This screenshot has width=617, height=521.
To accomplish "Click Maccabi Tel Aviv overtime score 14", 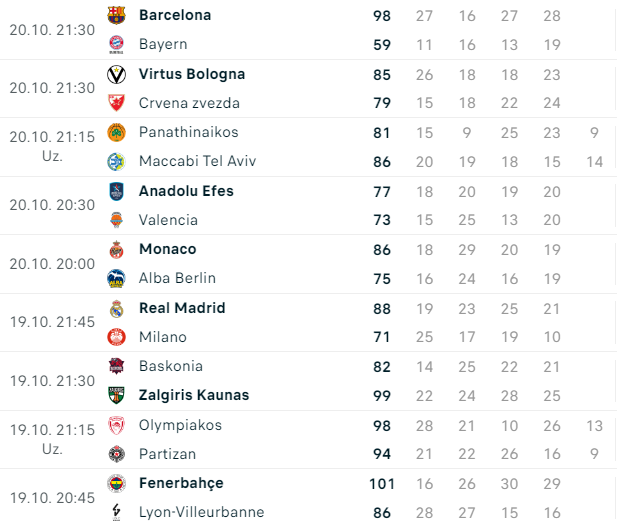I will [595, 162].
